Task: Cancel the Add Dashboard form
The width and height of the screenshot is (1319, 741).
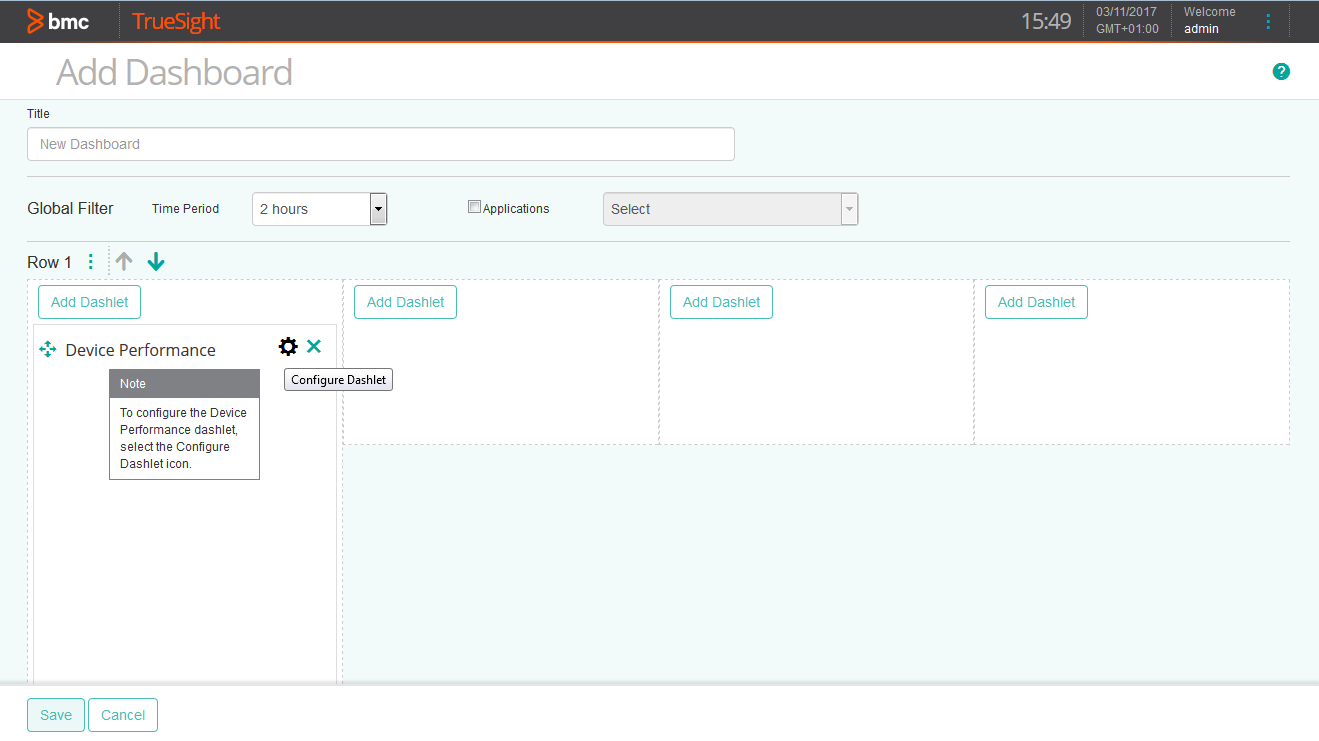Action: click(122, 714)
